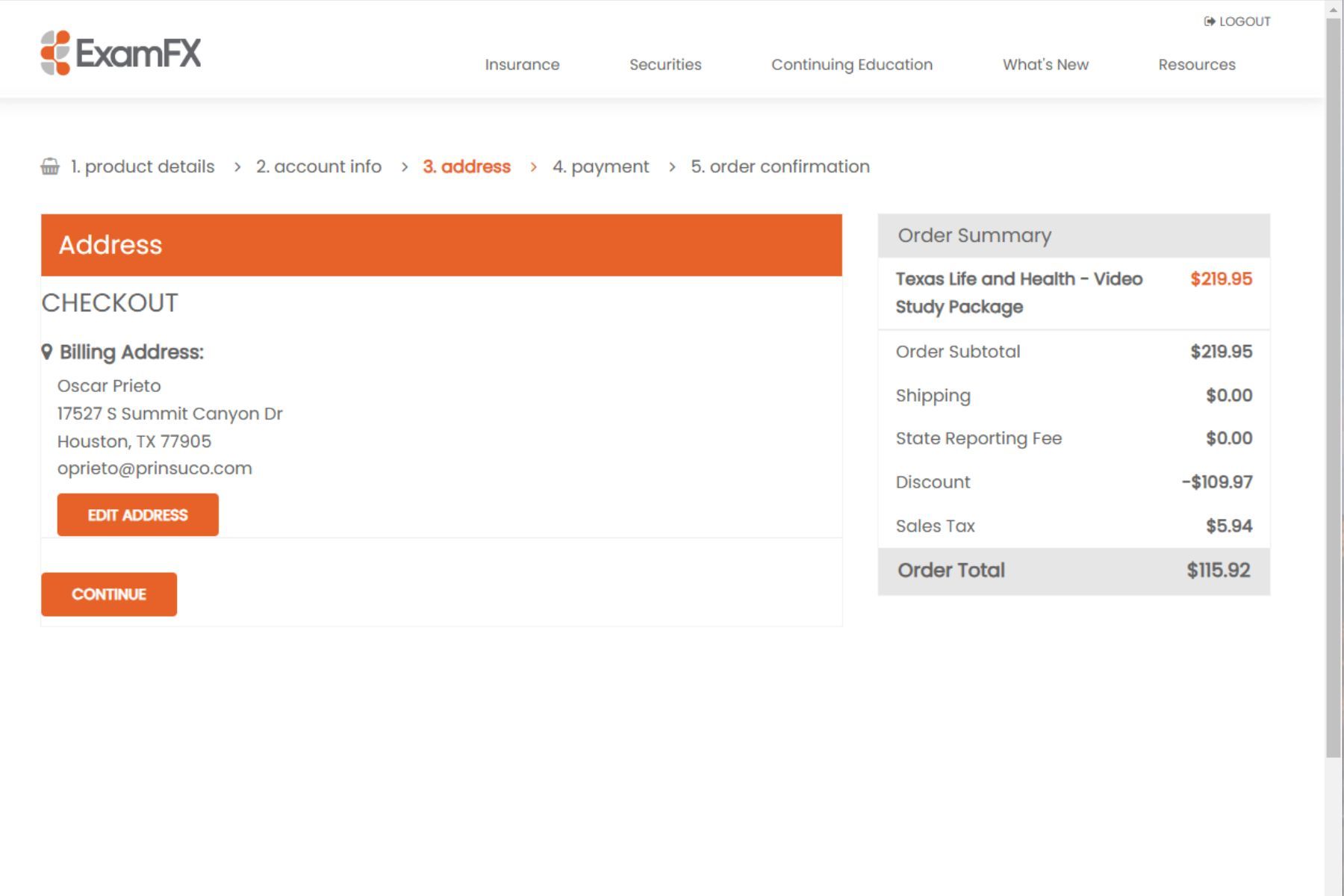Click the State Reporting Fee label

click(x=979, y=439)
